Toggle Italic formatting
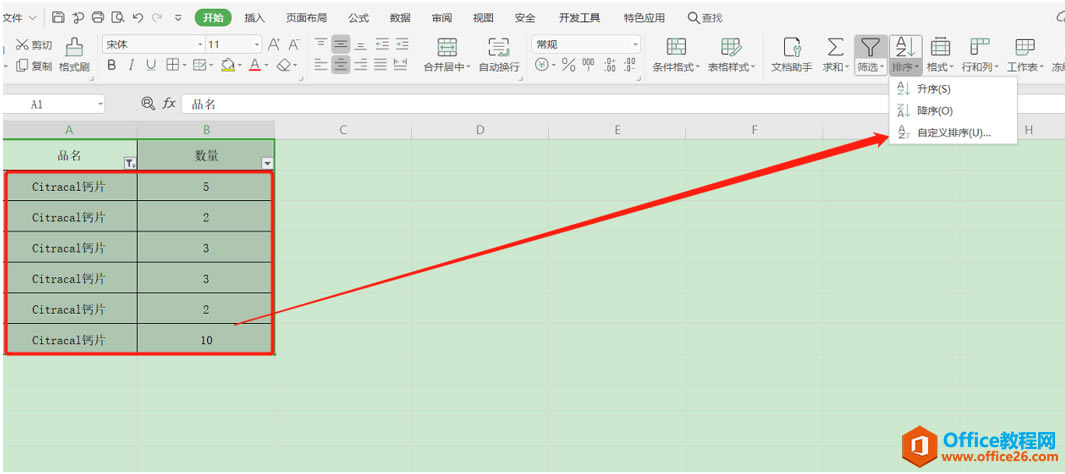The image size is (1065, 474). (131, 65)
